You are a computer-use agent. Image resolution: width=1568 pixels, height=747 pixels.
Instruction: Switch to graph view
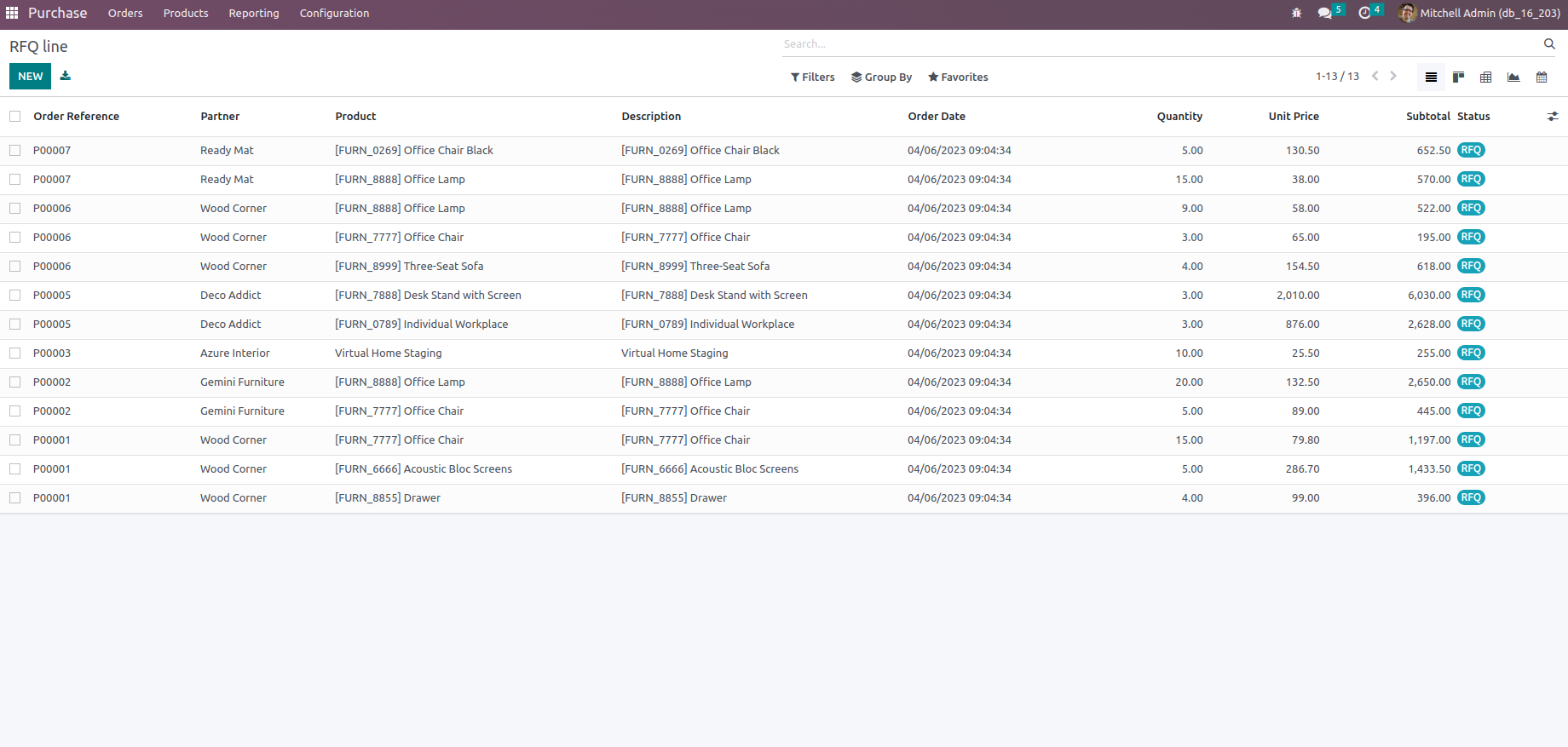tap(1513, 77)
